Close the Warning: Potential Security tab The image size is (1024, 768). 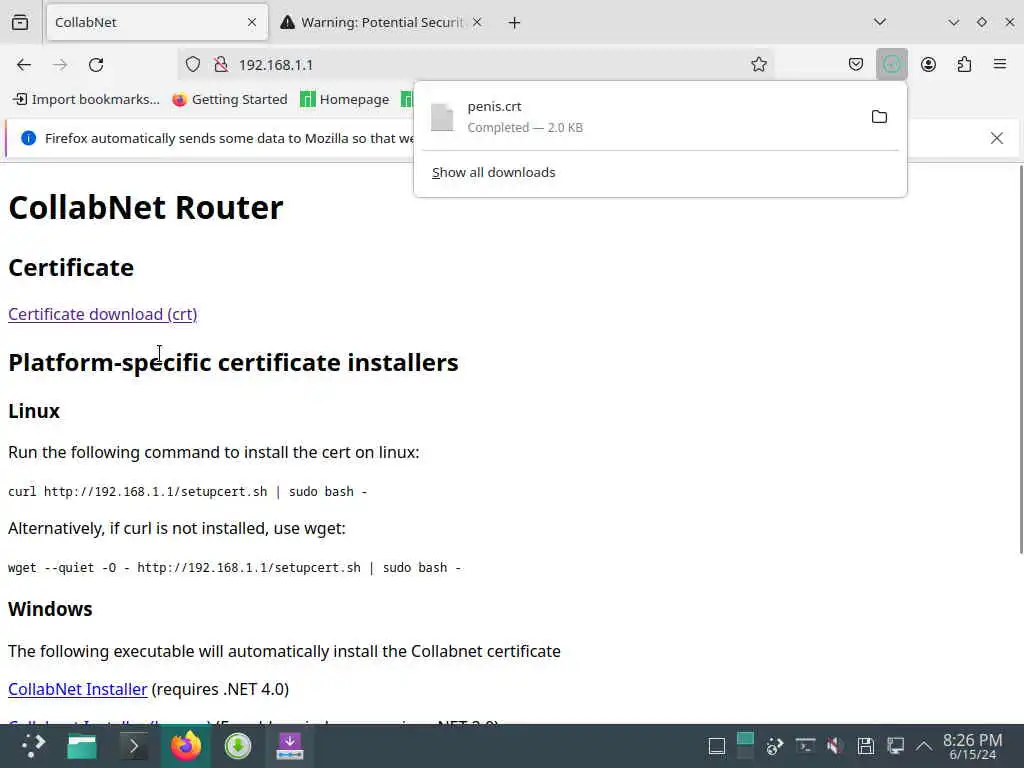[x=477, y=22]
